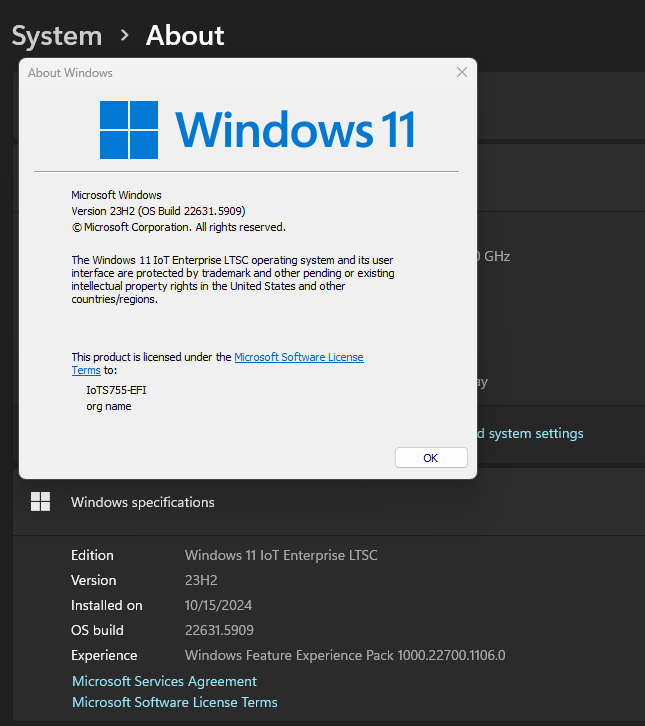Viewport: 645px width, 726px height.
Task: Select the Windows Feature Experience Pack value
Action: pyautogui.click(x=345, y=655)
